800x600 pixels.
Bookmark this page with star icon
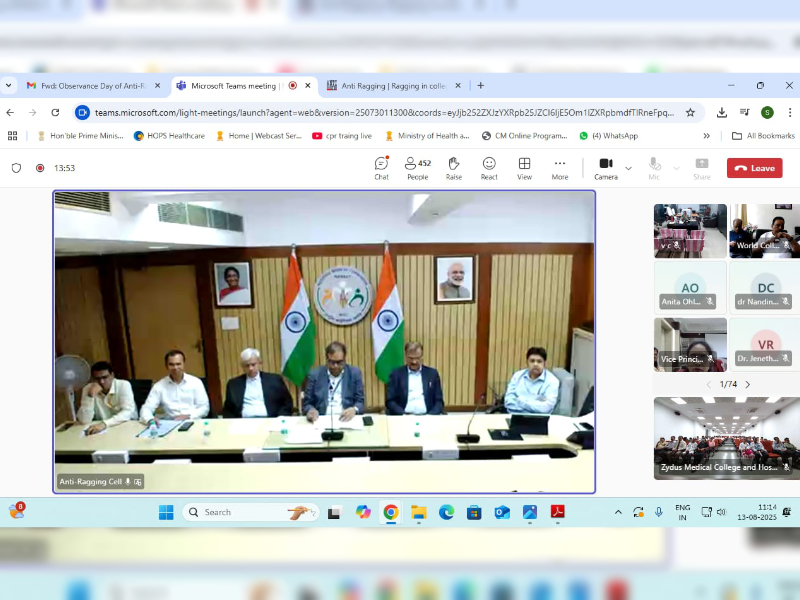(690, 113)
